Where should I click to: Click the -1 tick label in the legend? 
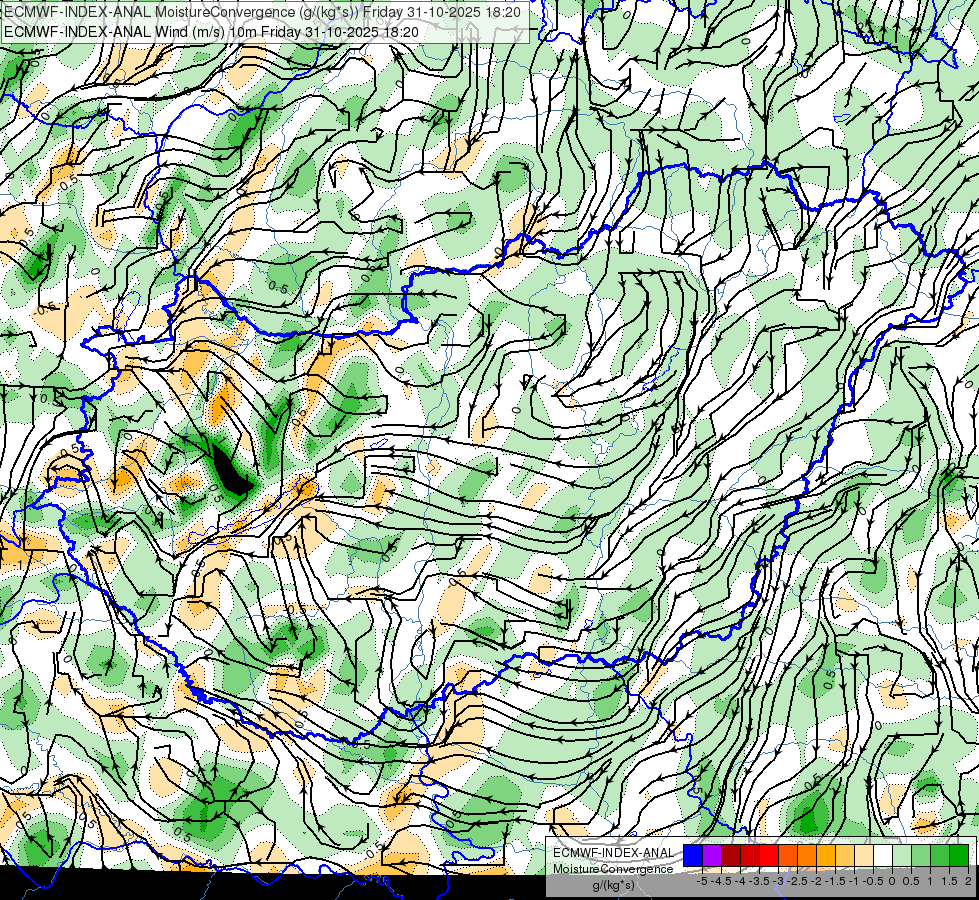(855, 881)
